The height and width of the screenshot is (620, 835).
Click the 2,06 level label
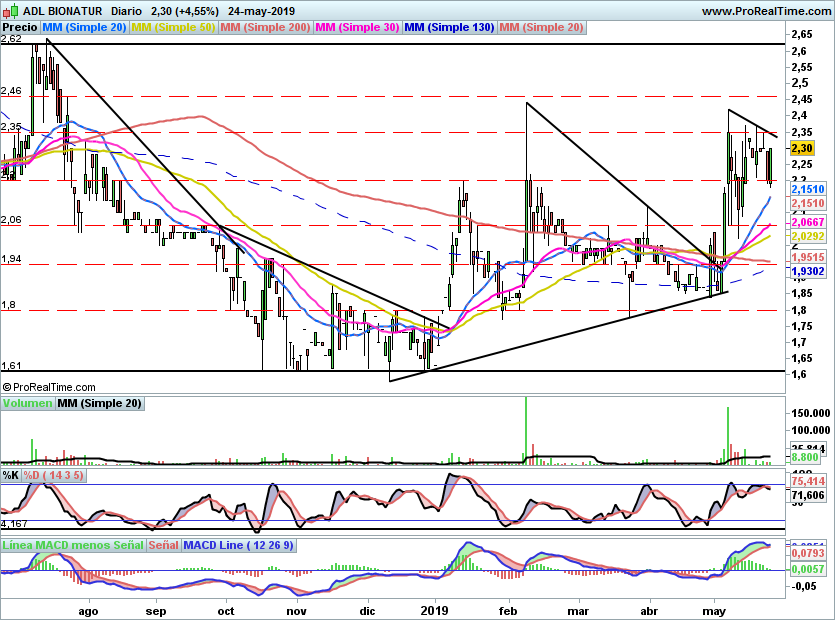11,219
